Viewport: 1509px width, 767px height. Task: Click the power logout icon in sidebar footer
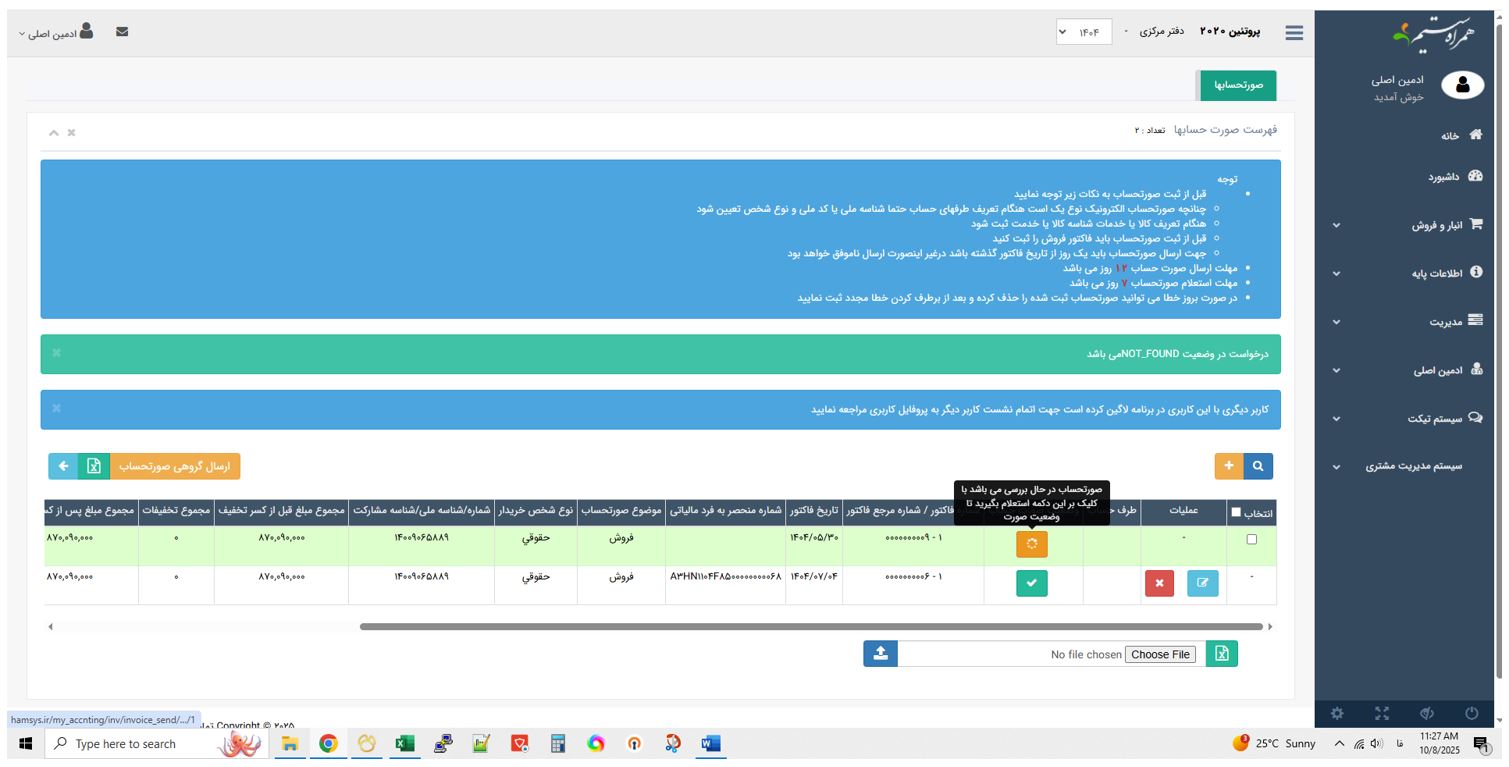click(x=1471, y=713)
